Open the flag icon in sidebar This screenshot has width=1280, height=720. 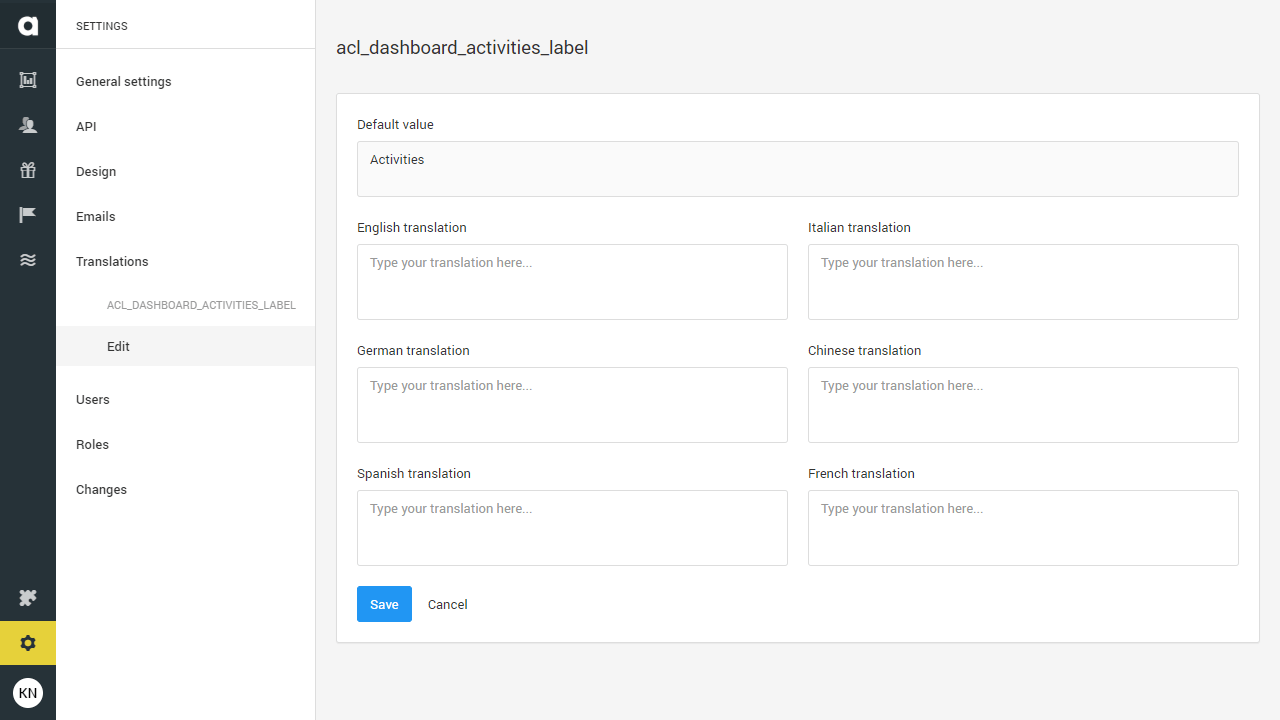coord(28,215)
